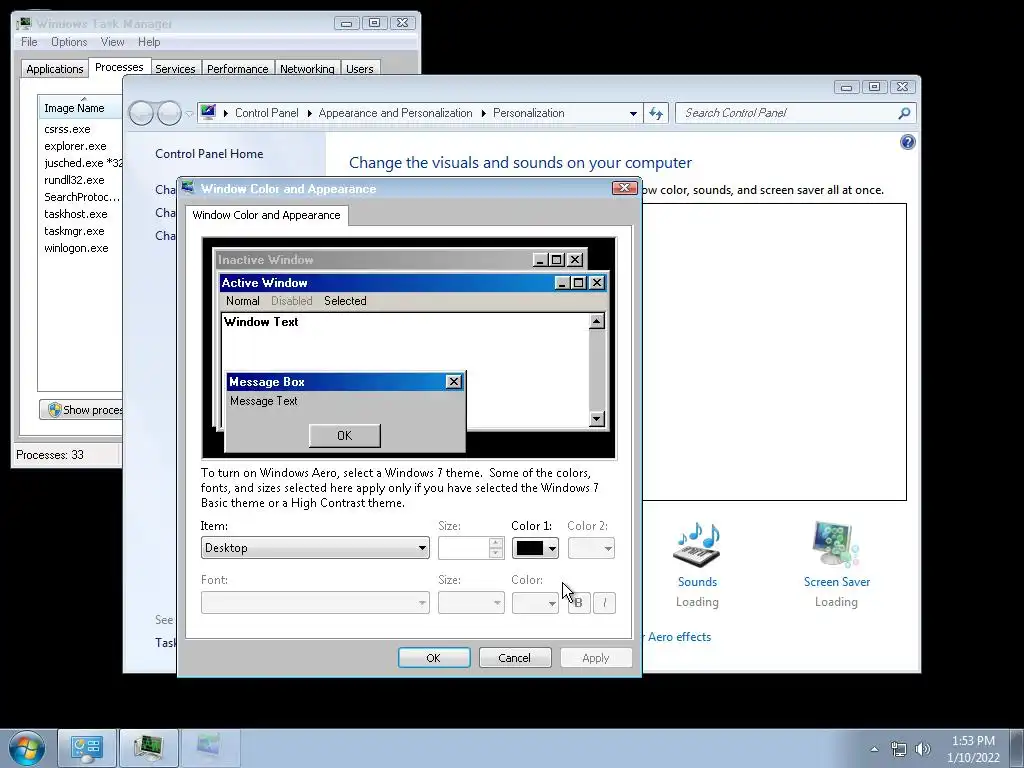
Task: Open recent pages dropdown near Back button
Action: [189, 114]
